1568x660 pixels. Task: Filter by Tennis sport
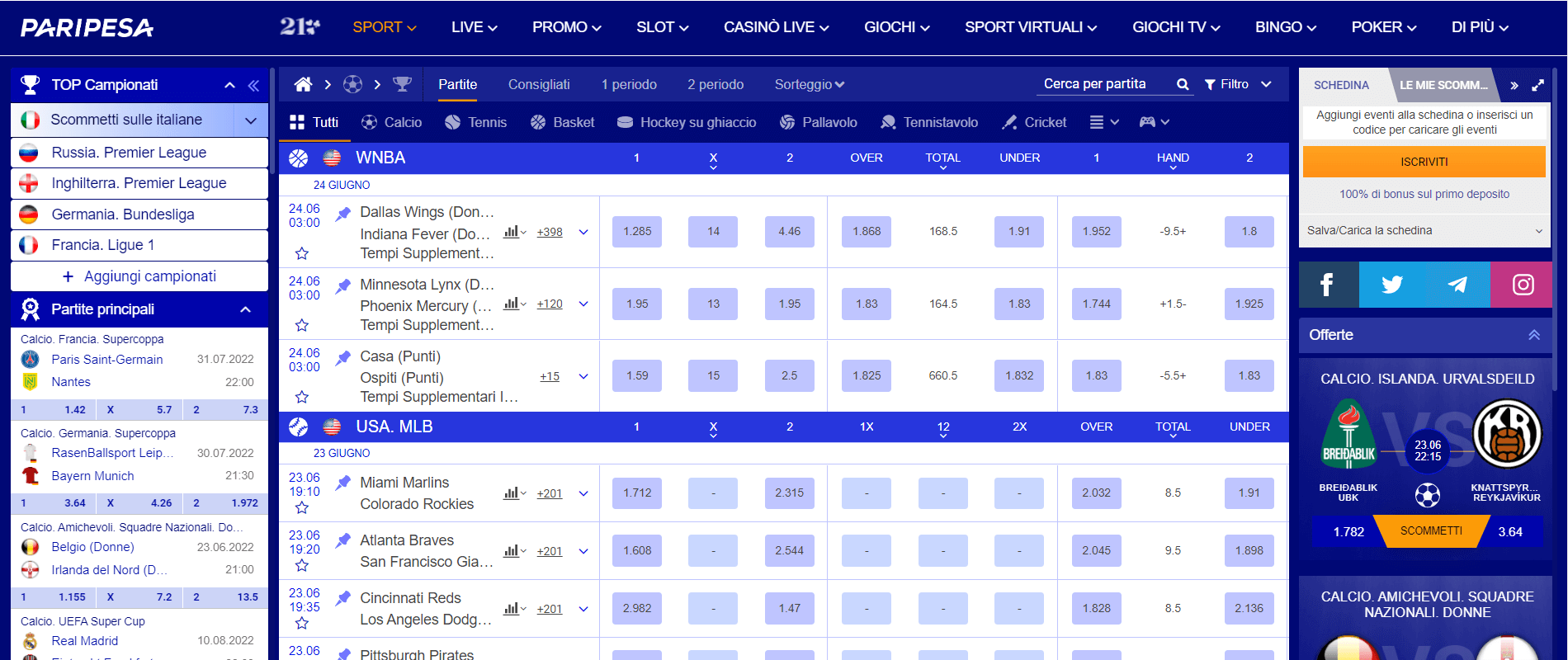pyautogui.click(x=475, y=122)
